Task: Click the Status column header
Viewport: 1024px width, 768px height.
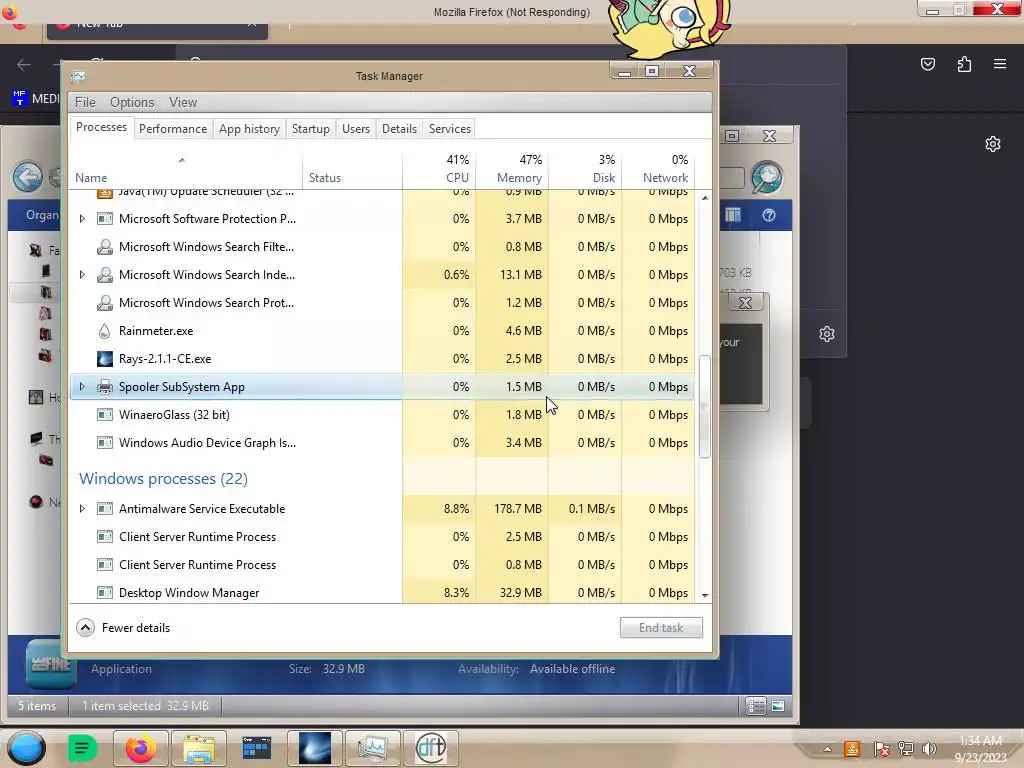Action: pos(352,169)
